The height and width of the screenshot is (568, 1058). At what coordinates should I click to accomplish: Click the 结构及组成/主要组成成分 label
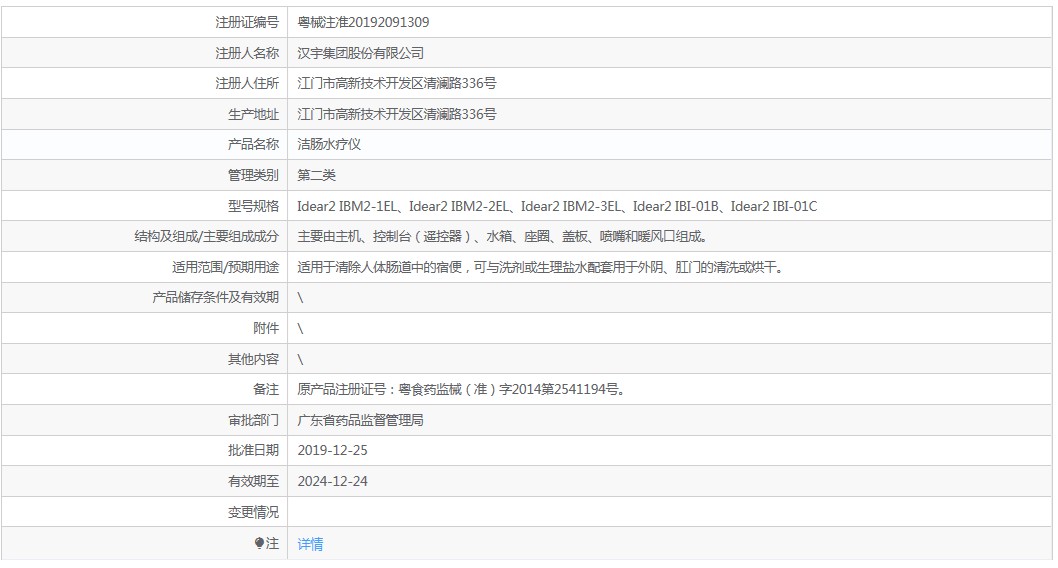pos(206,237)
